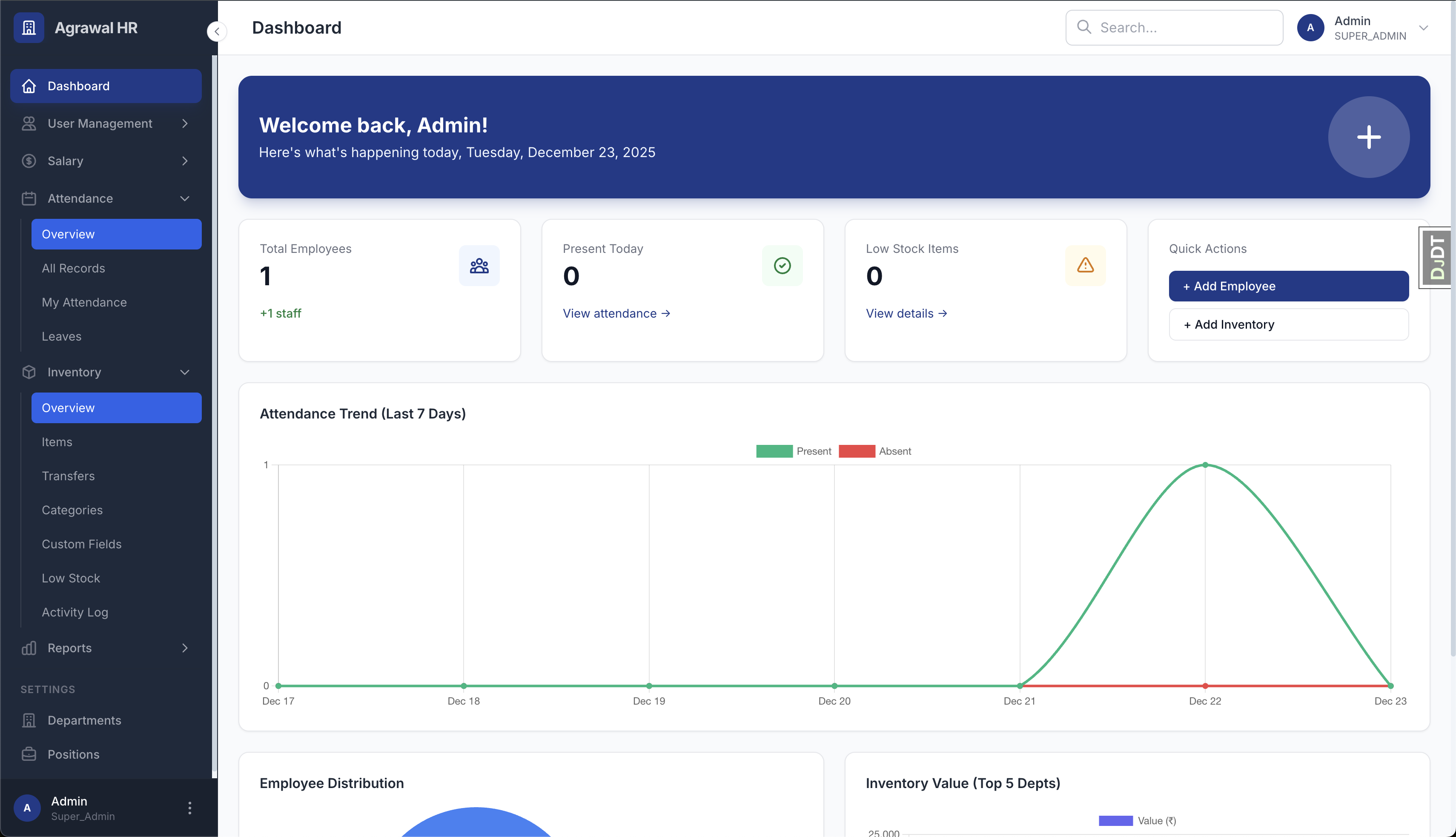Viewport: 1456px width, 837px height.
Task: Click the search magnifier icon
Action: tap(1084, 27)
